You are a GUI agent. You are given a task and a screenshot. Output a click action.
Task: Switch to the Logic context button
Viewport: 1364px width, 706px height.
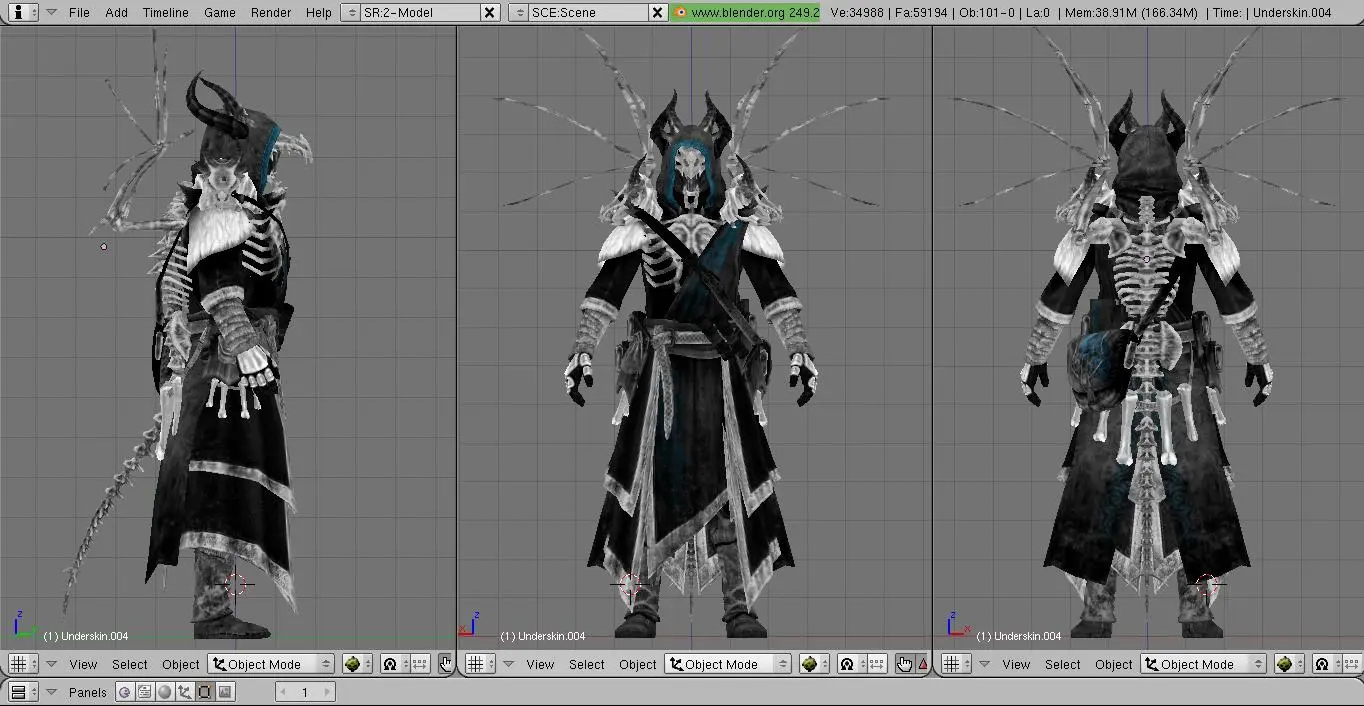click(125, 692)
